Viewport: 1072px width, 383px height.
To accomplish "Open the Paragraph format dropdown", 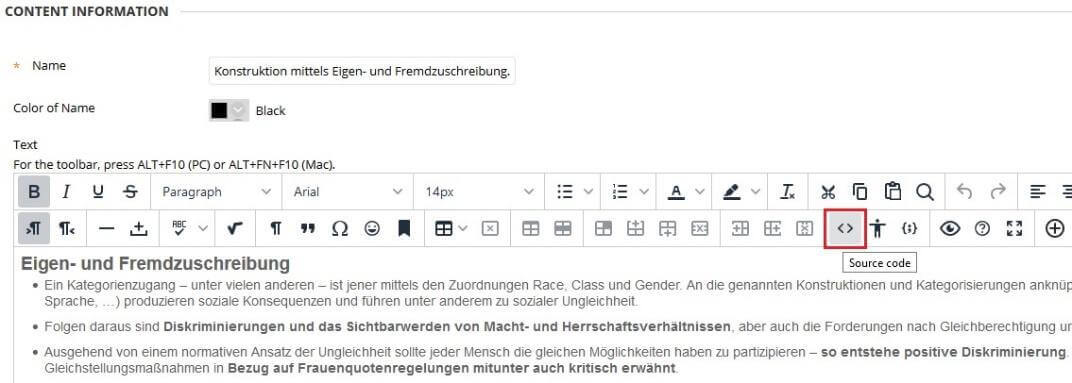I will click(x=216, y=192).
